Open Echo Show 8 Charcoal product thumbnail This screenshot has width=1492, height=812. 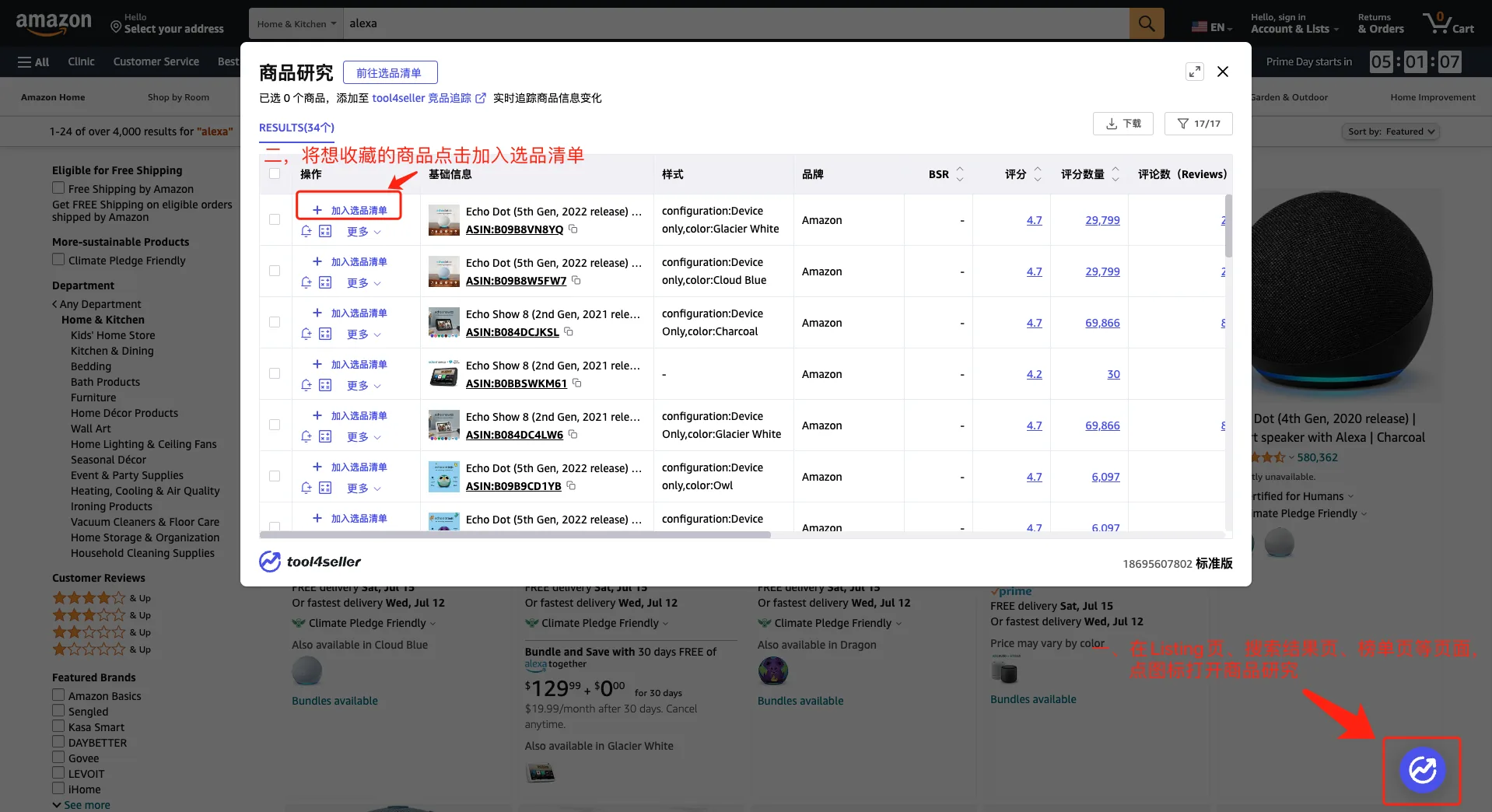[x=443, y=323]
